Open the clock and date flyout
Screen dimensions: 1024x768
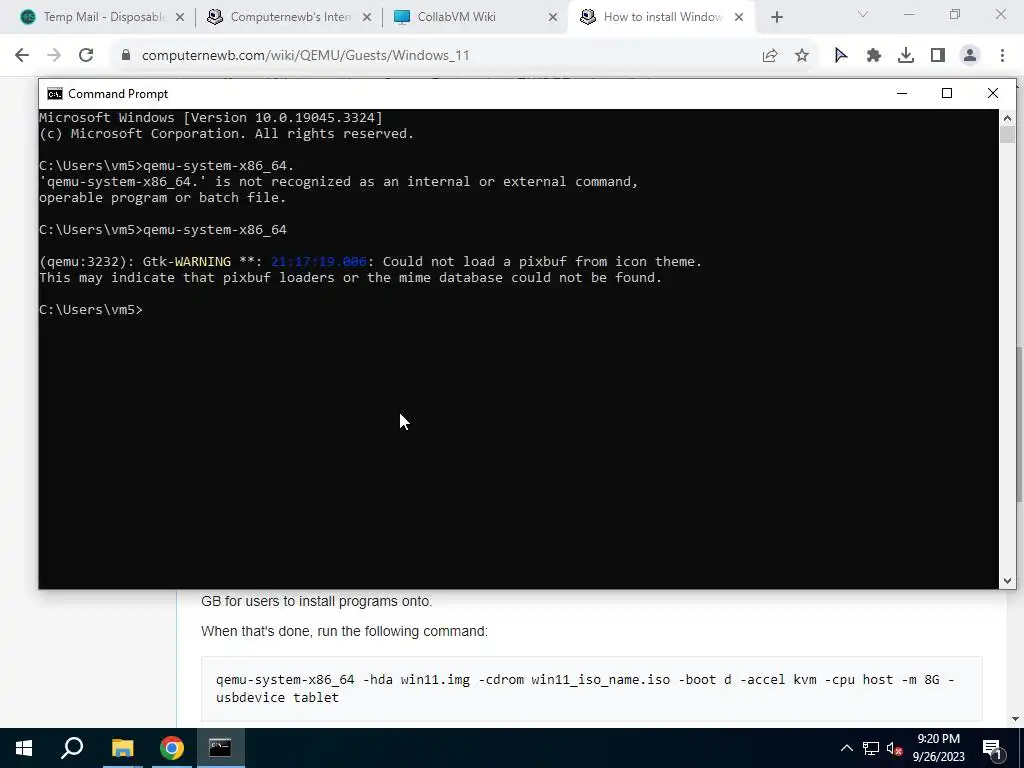pos(938,748)
